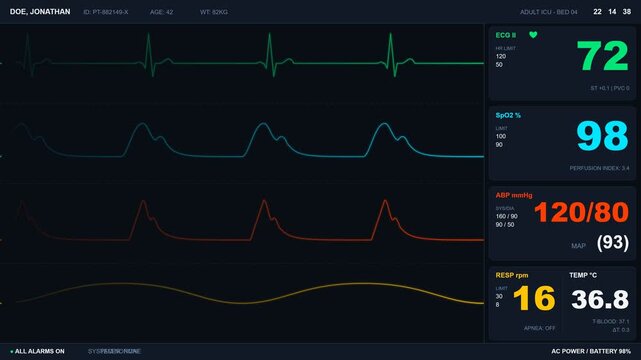Click the T-BLOOD: 37.1 readout
The height and width of the screenshot is (360, 641).
(x=611, y=322)
